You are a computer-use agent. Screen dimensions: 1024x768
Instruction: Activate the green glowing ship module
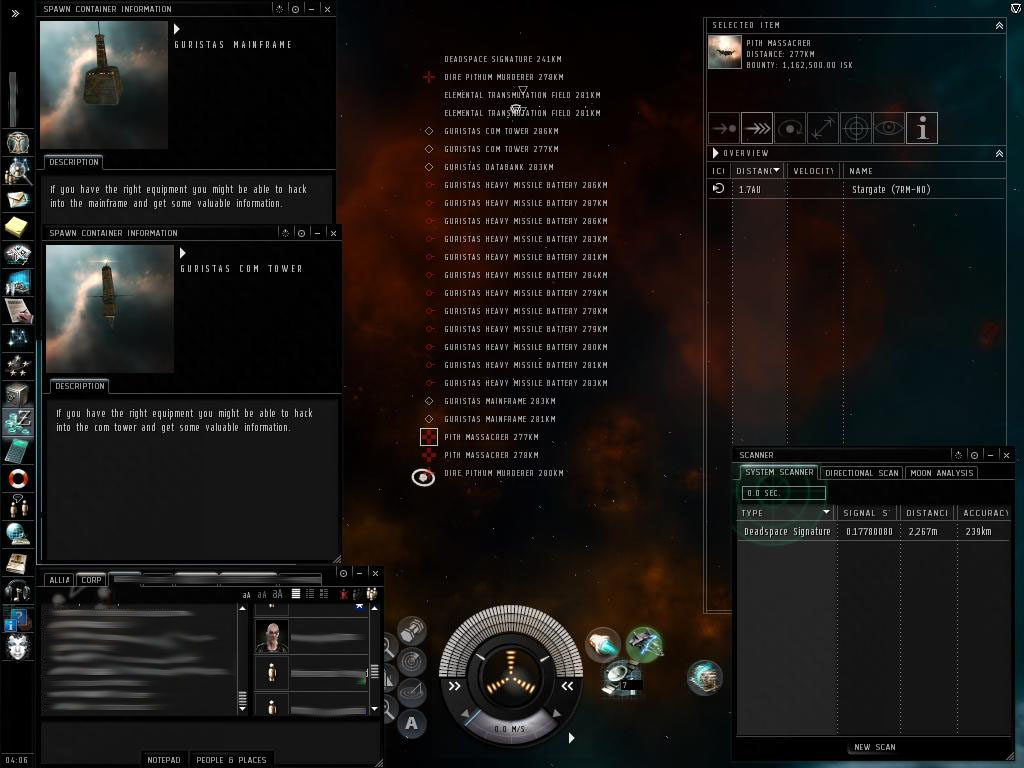tap(645, 643)
